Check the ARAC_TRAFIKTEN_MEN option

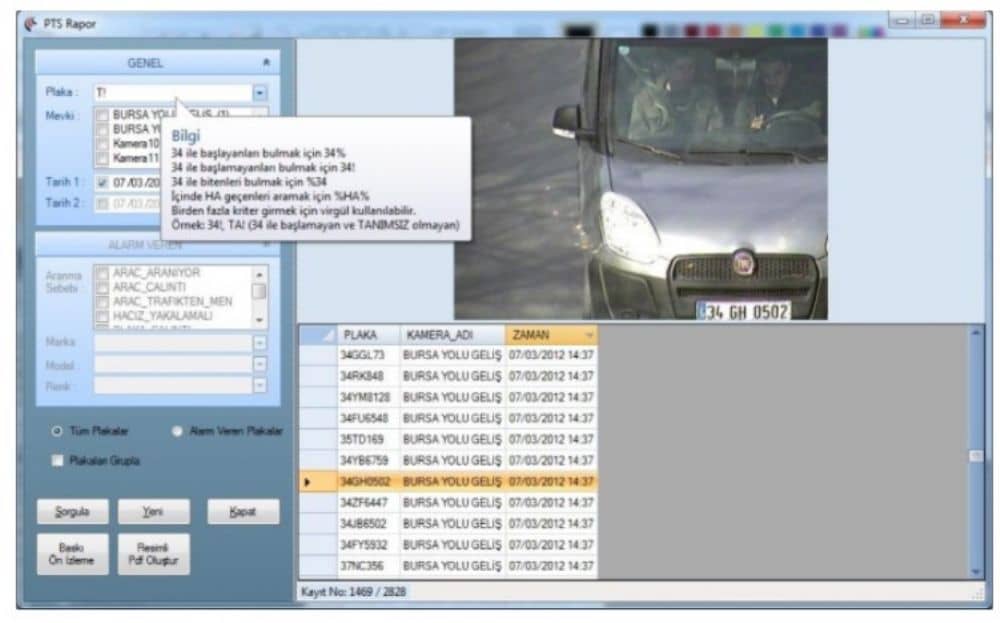coord(102,302)
